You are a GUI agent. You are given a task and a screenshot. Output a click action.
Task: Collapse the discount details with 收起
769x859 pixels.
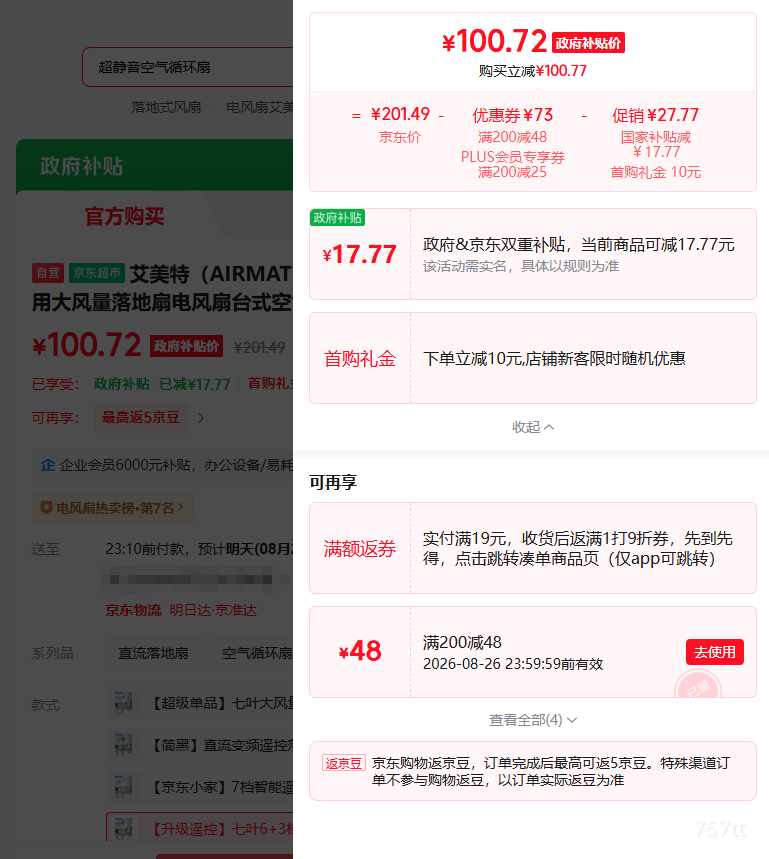(x=533, y=427)
